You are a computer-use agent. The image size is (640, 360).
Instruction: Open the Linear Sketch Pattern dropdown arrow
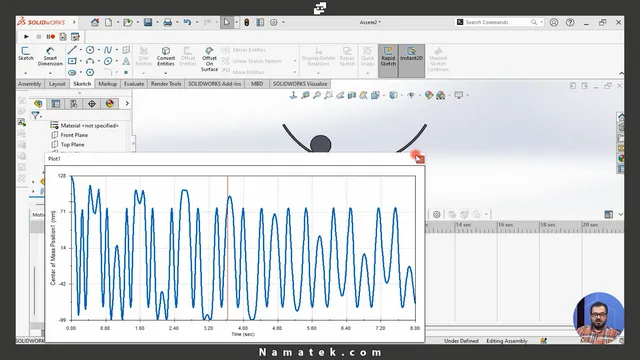pos(295,61)
